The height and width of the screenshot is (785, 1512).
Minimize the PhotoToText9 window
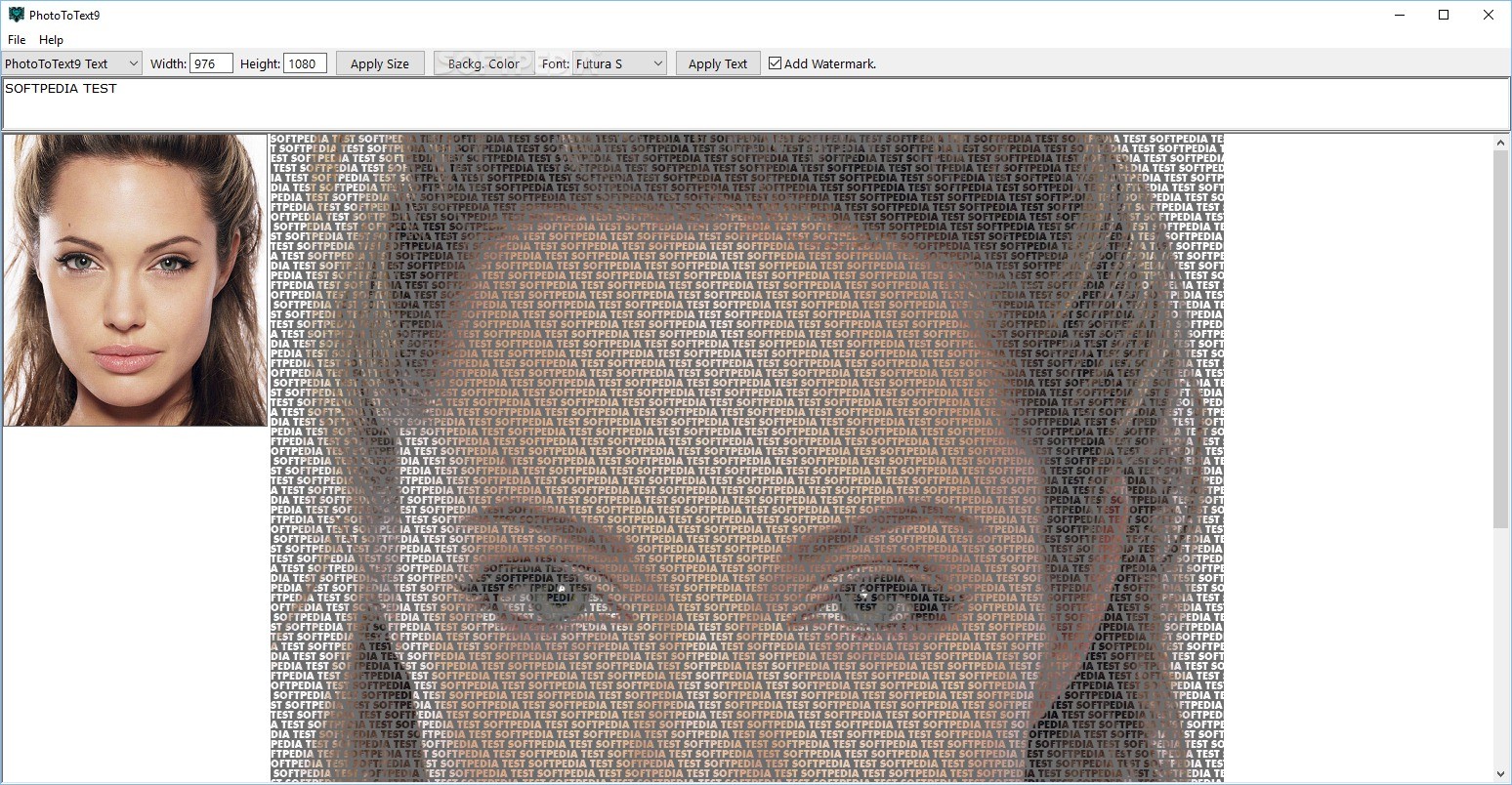pyautogui.click(x=1399, y=15)
